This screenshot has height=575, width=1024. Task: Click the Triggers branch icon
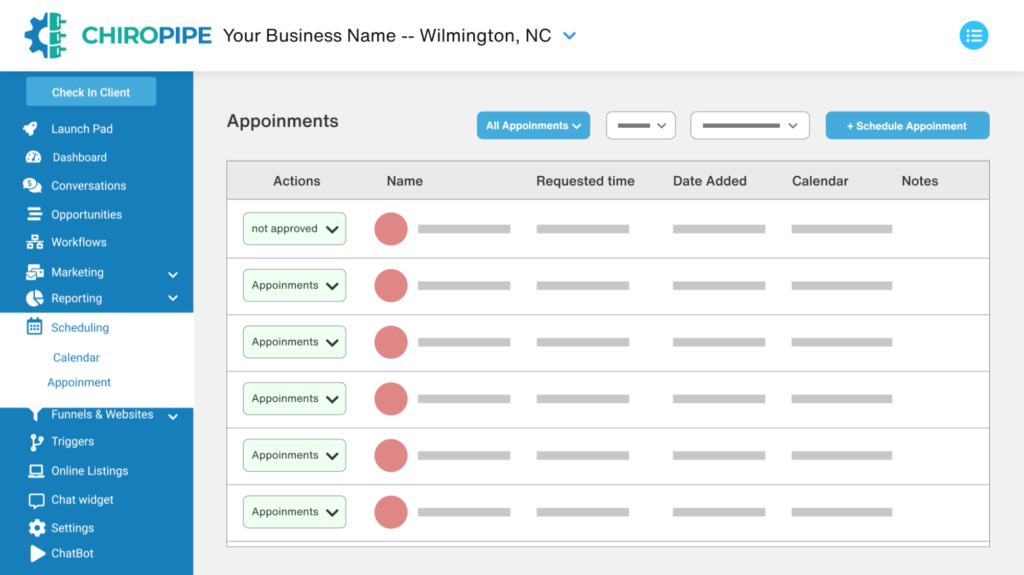coord(37,442)
